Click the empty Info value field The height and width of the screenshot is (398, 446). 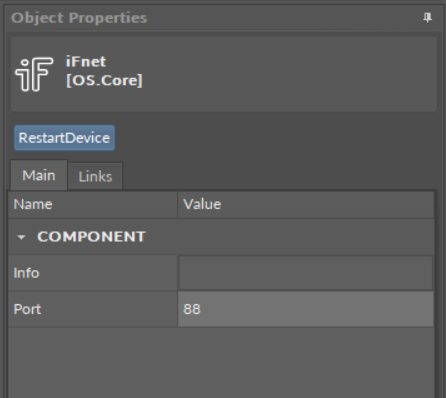[x=306, y=273]
